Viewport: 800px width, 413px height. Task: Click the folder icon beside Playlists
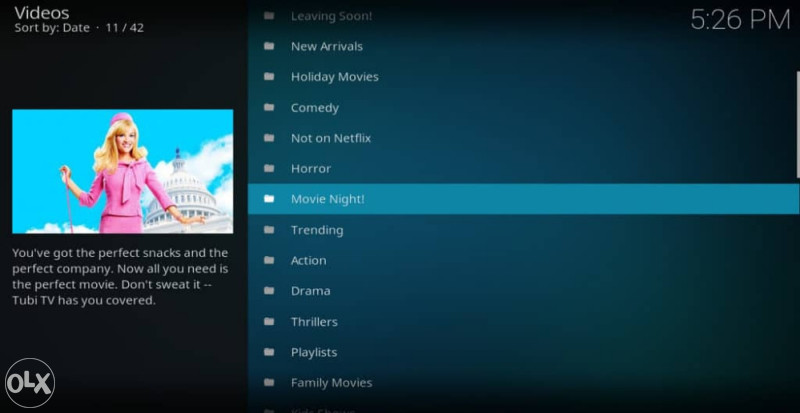point(269,352)
